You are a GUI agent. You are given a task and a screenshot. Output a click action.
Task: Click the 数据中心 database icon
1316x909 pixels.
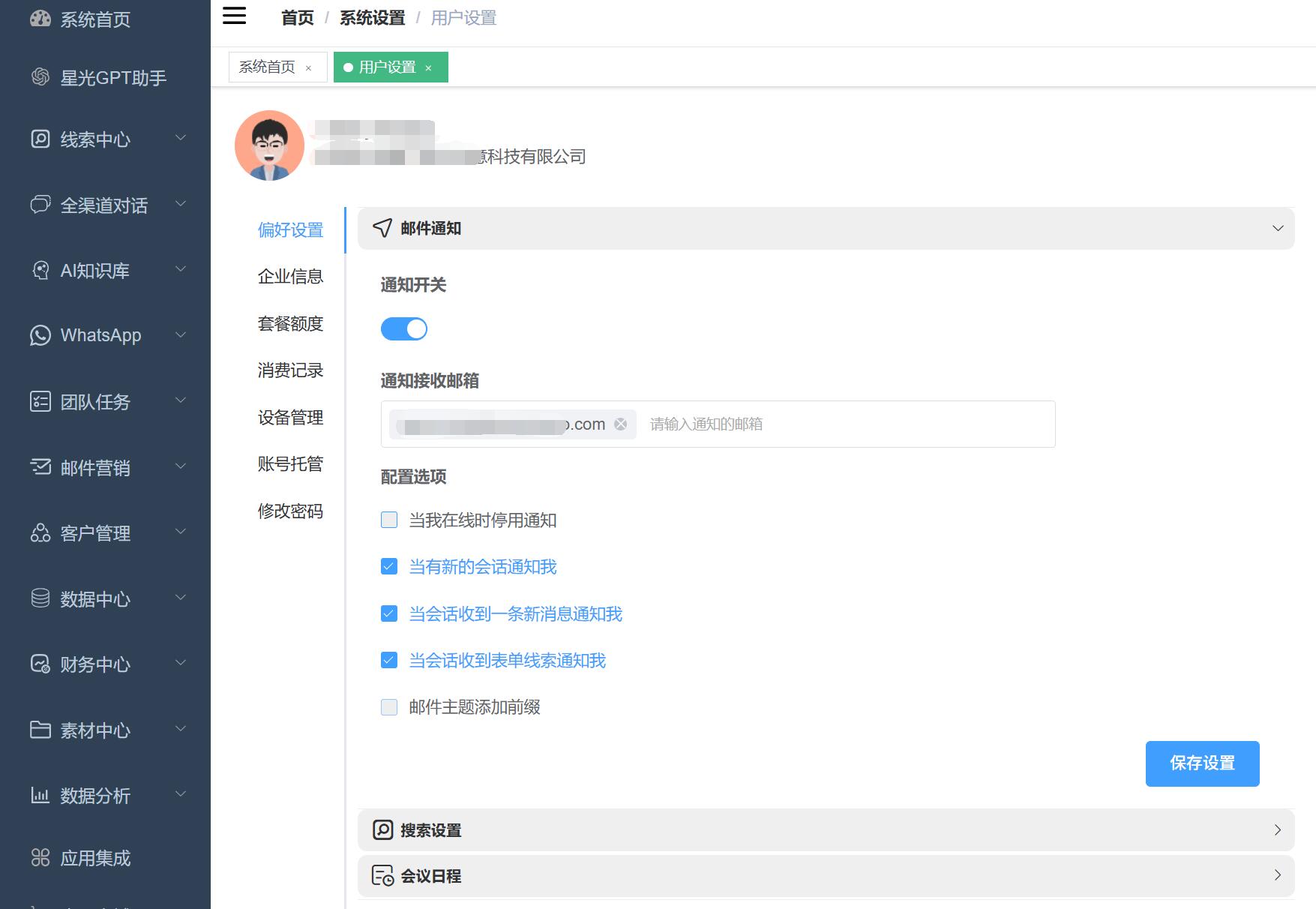point(40,598)
